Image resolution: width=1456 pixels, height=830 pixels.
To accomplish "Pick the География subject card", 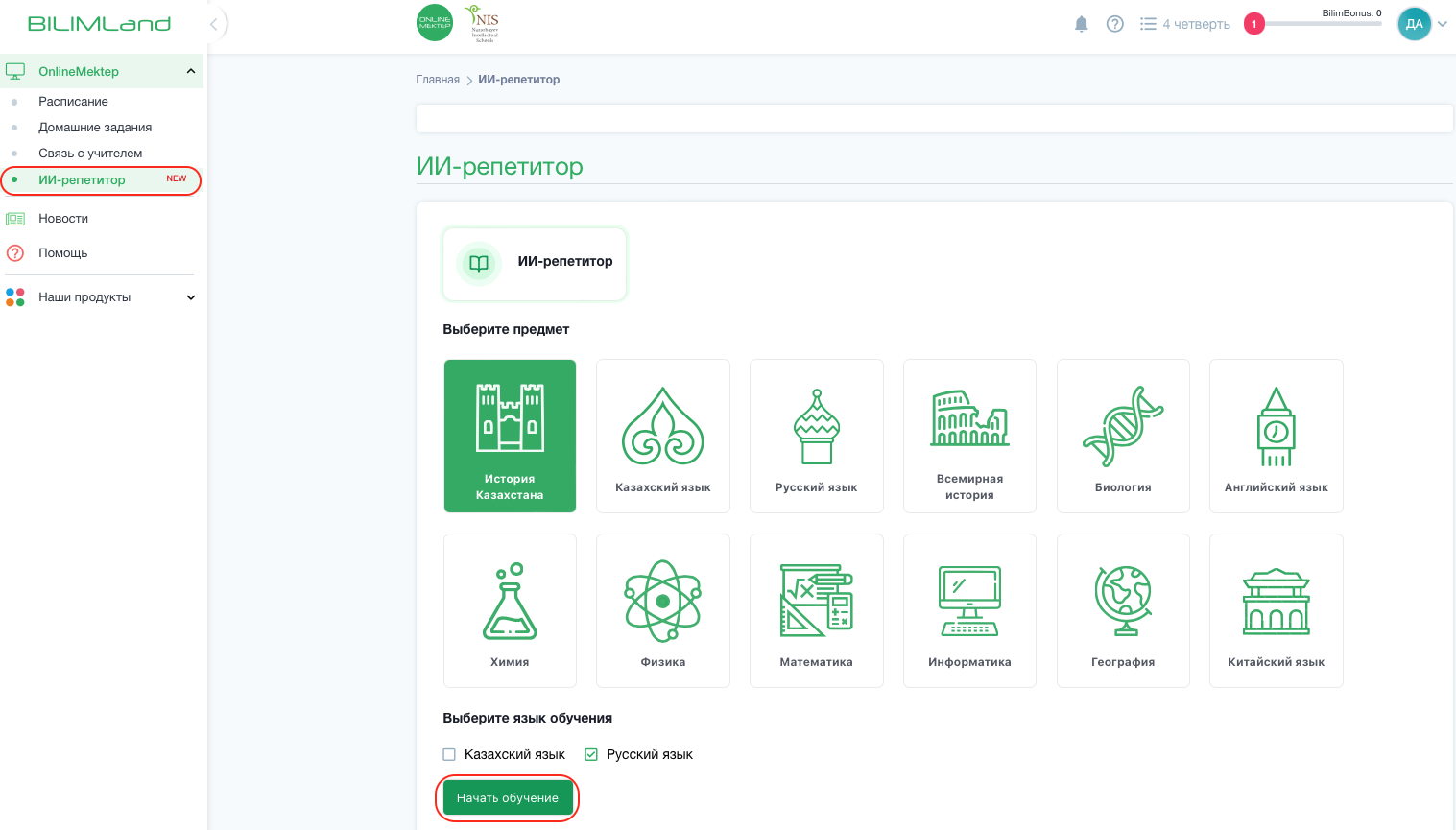I will pyautogui.click(x=1123, y=610).
